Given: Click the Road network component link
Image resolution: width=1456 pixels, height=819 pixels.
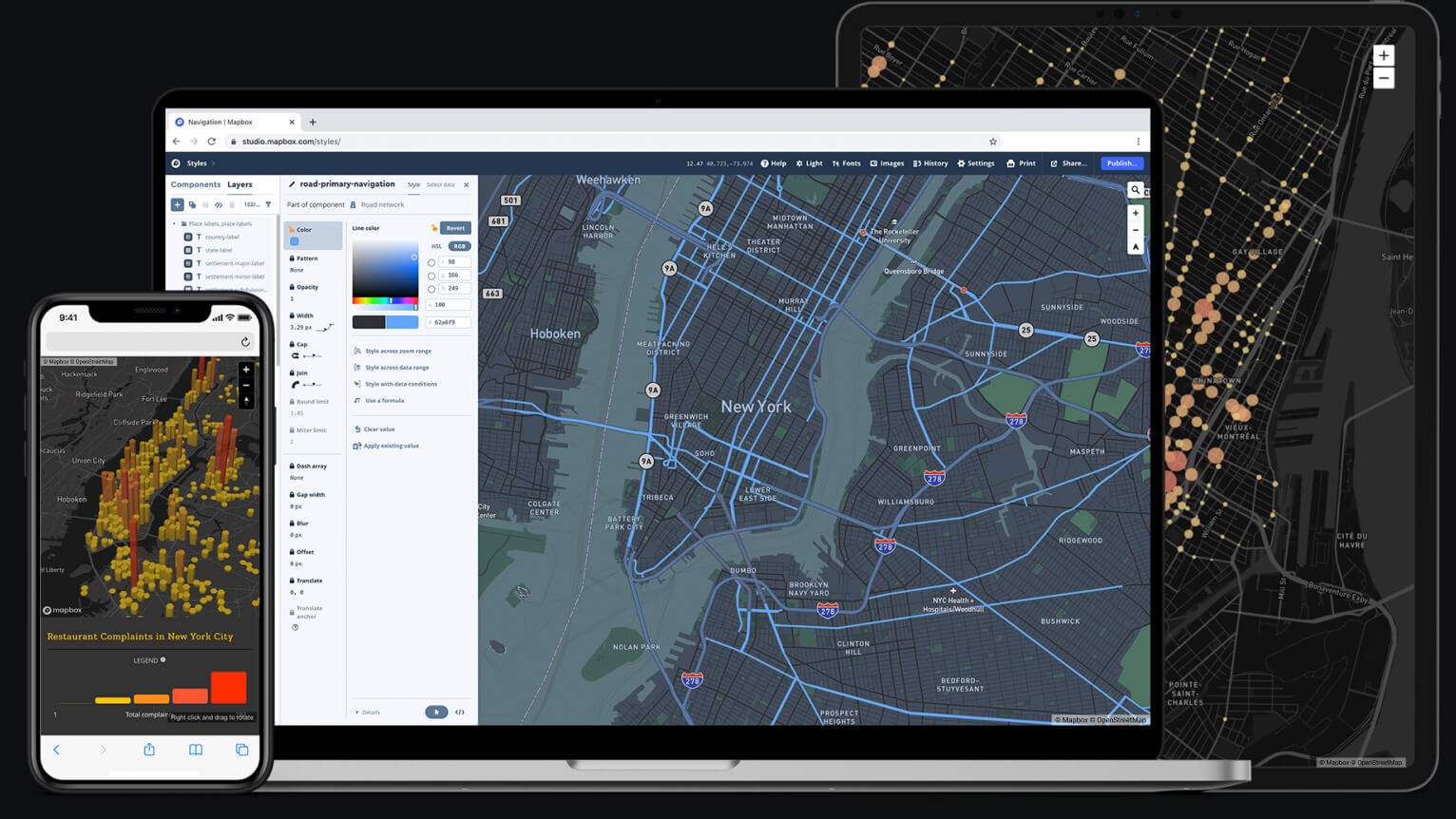Looking at the screenshot, I should click(x=382, y=204).
